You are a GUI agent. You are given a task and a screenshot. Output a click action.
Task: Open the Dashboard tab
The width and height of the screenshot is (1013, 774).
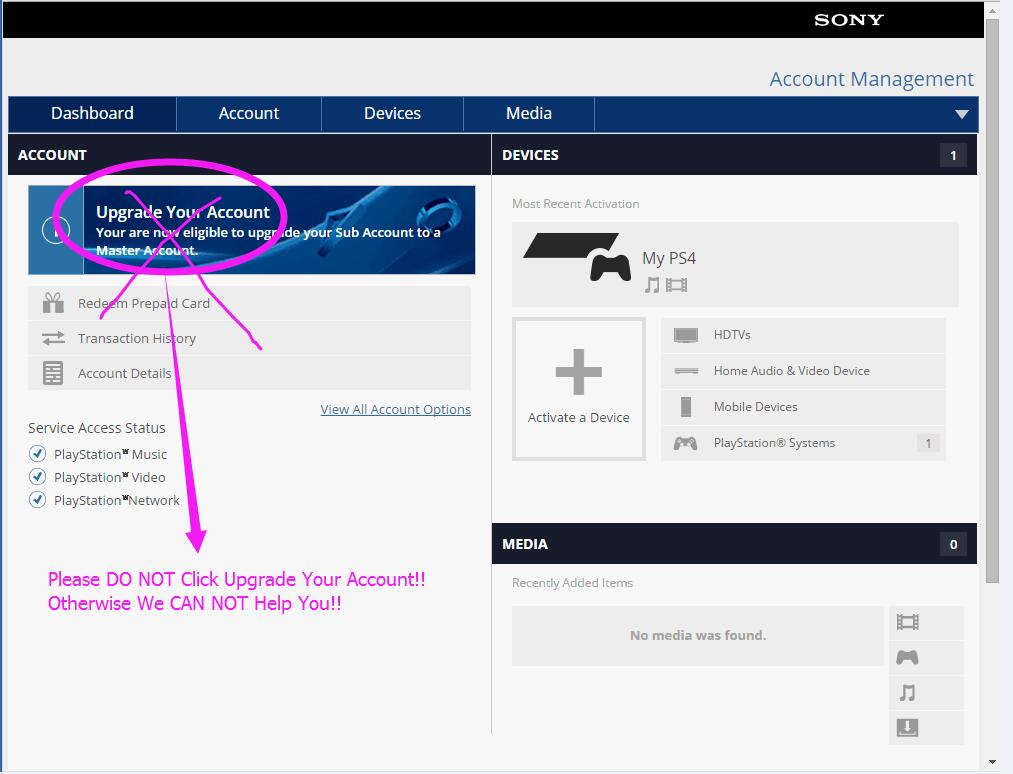click(92, 114)
